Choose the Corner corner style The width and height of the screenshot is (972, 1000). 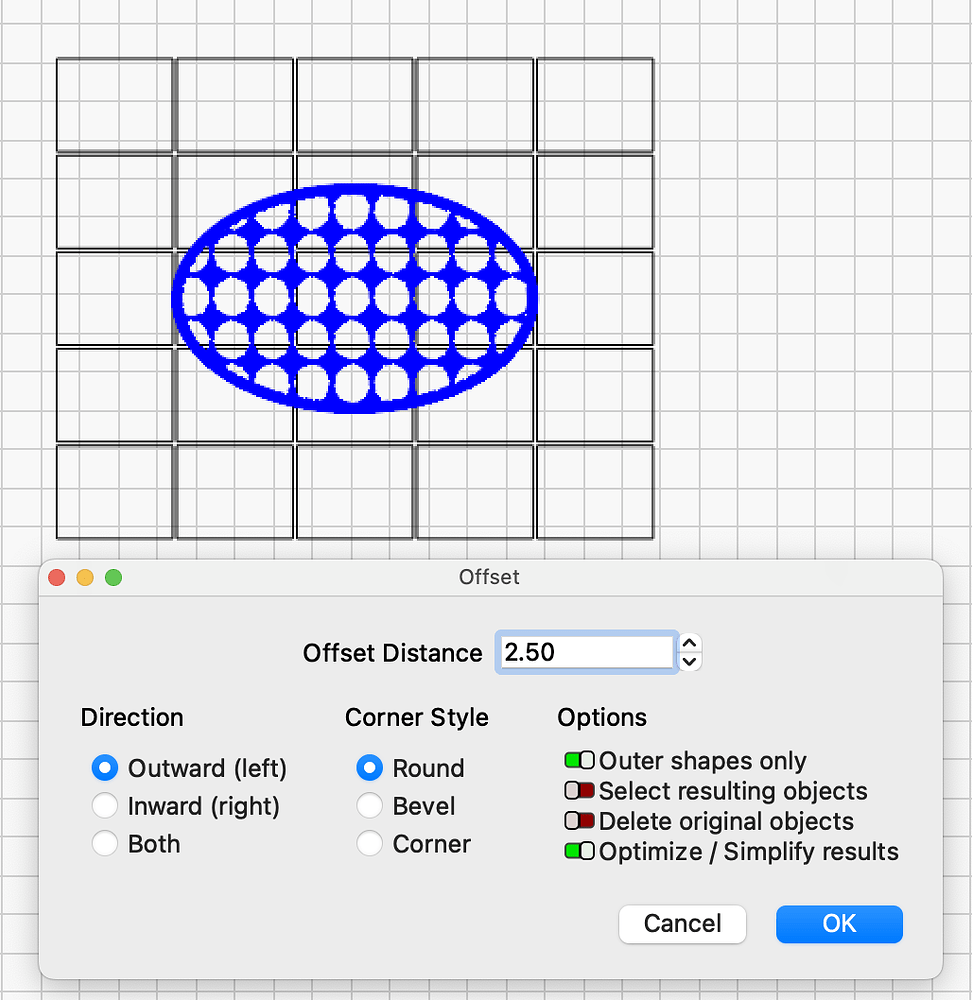pos(370,844)
